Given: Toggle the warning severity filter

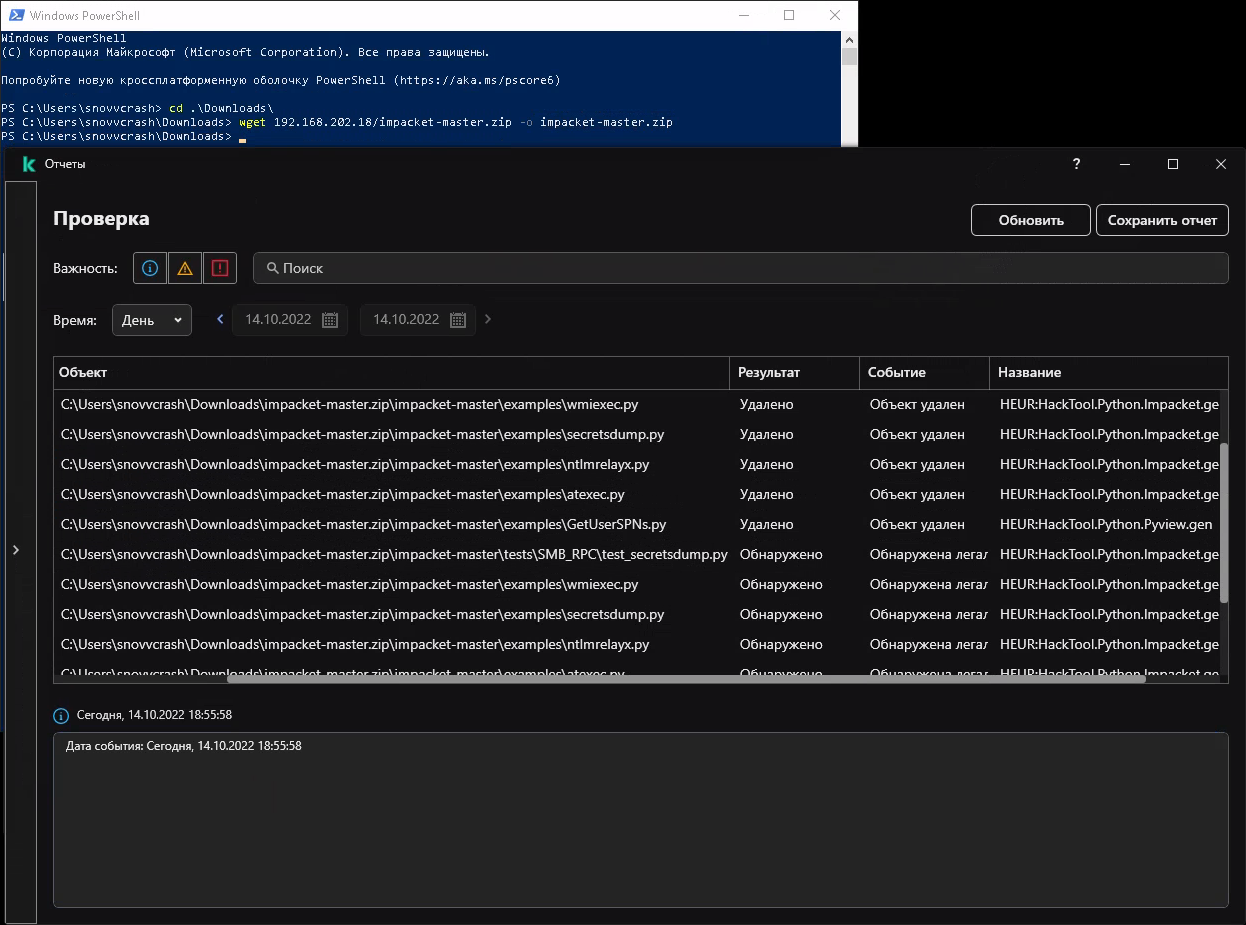Looking at the screenshot, I should [184, 268].
